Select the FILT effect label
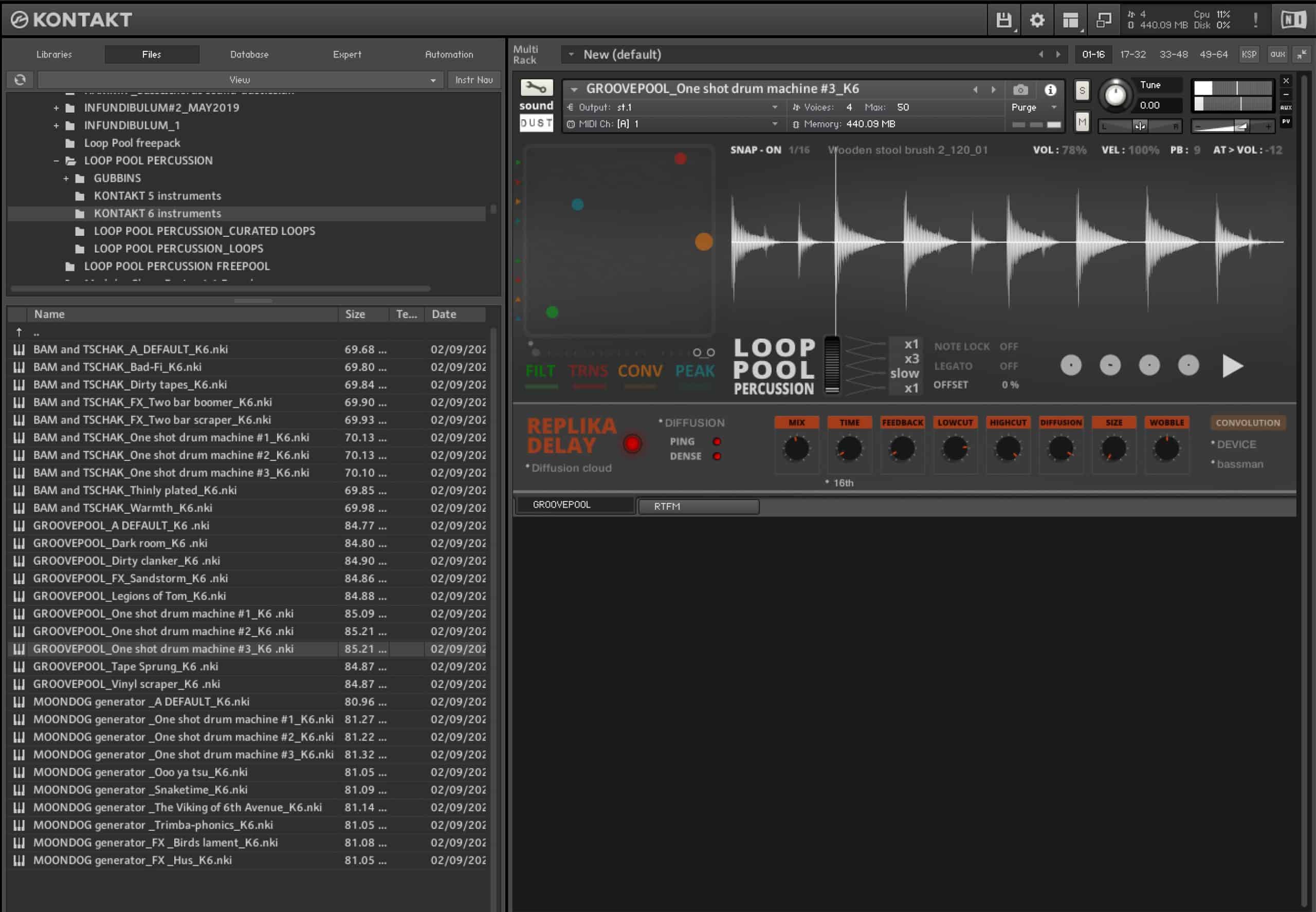 (540, 371)
